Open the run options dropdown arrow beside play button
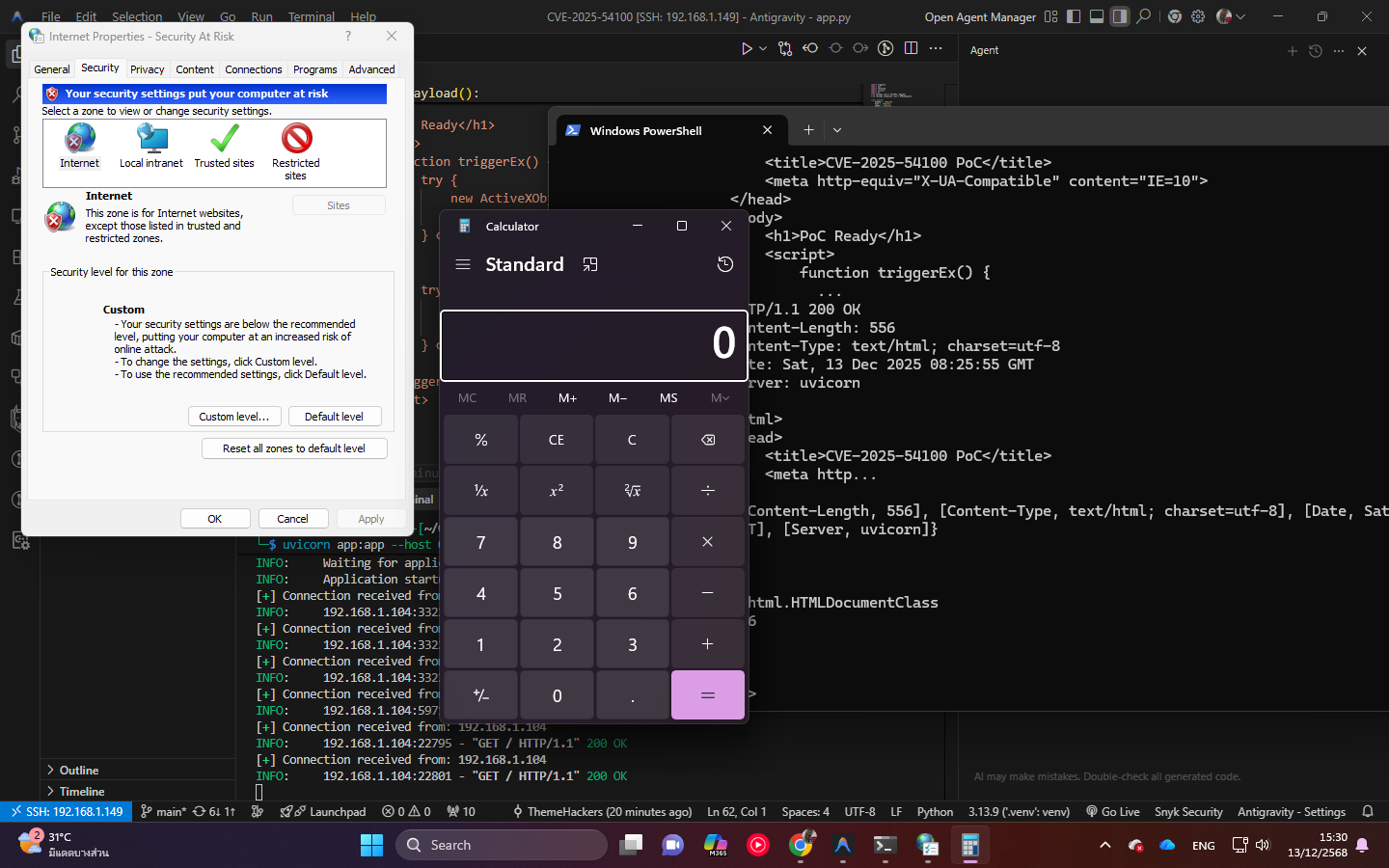 tap(763, 48)
